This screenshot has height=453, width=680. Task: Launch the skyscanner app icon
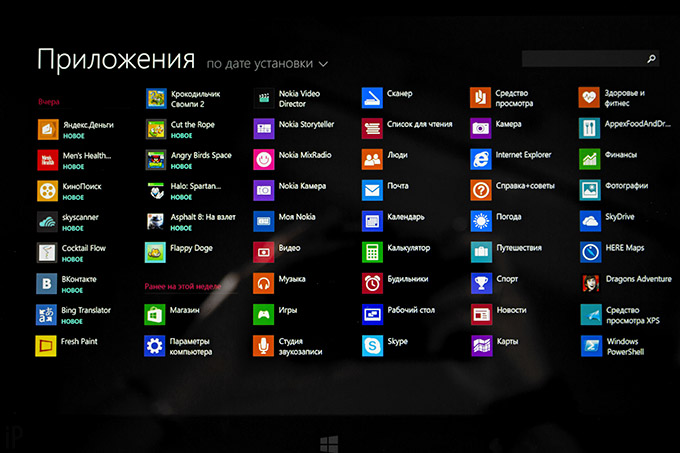click(47, 222)
